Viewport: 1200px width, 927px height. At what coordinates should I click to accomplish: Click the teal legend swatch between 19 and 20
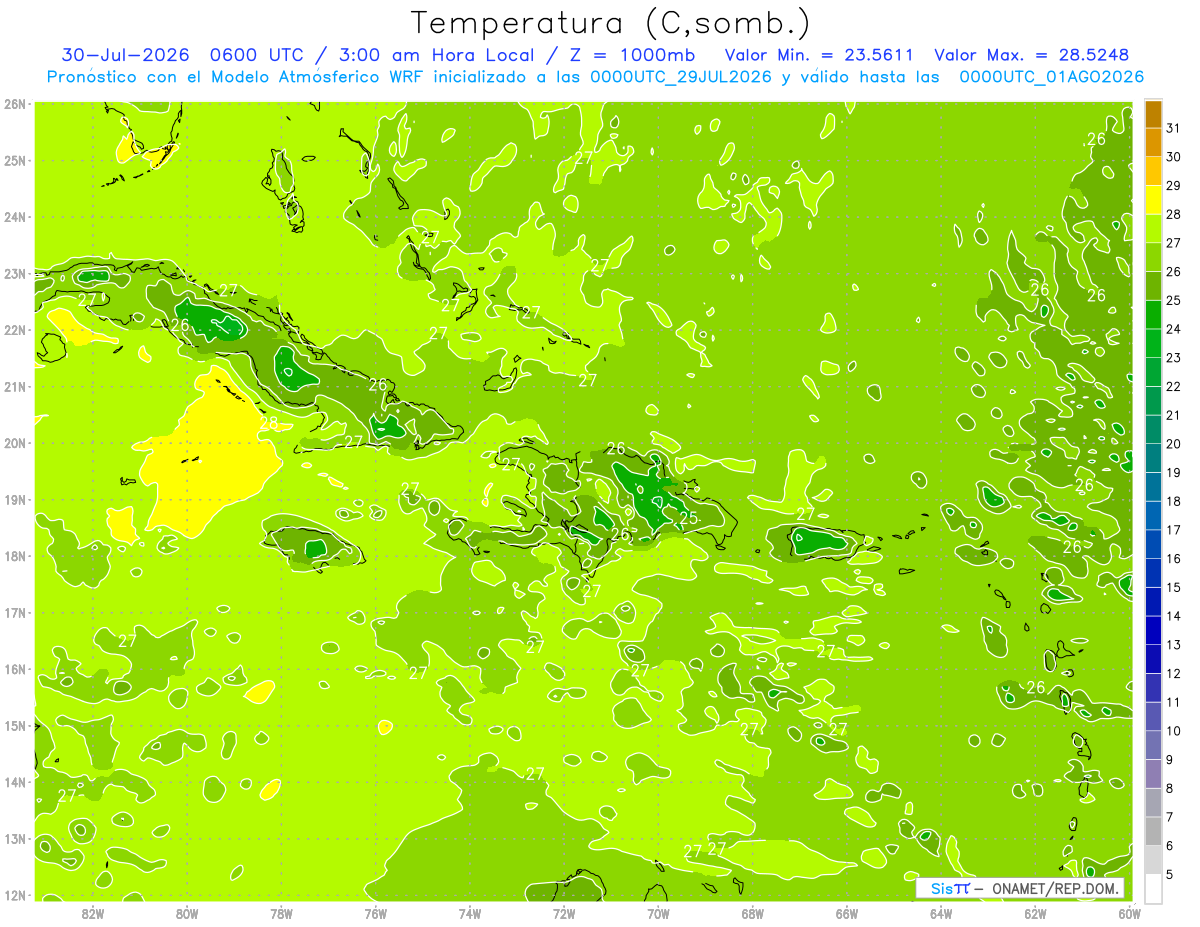pyautogui.click(x=1153, y=458)
